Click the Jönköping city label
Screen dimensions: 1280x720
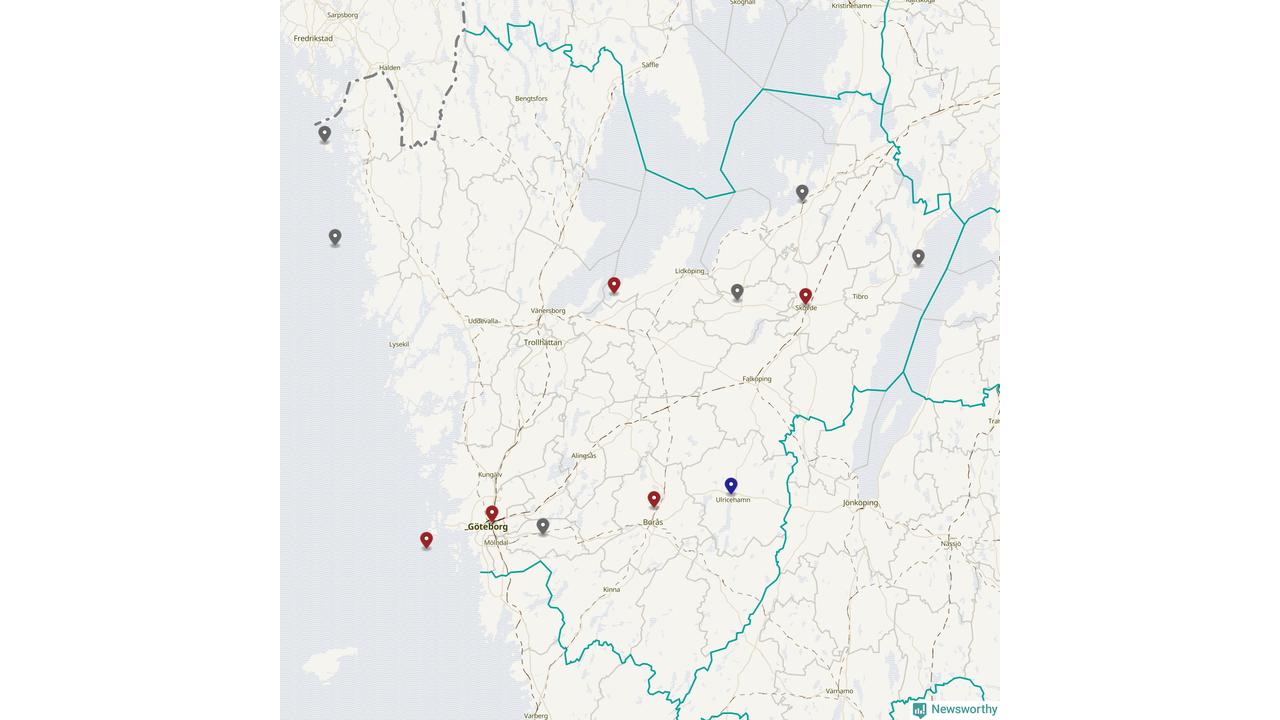[860, 503]
